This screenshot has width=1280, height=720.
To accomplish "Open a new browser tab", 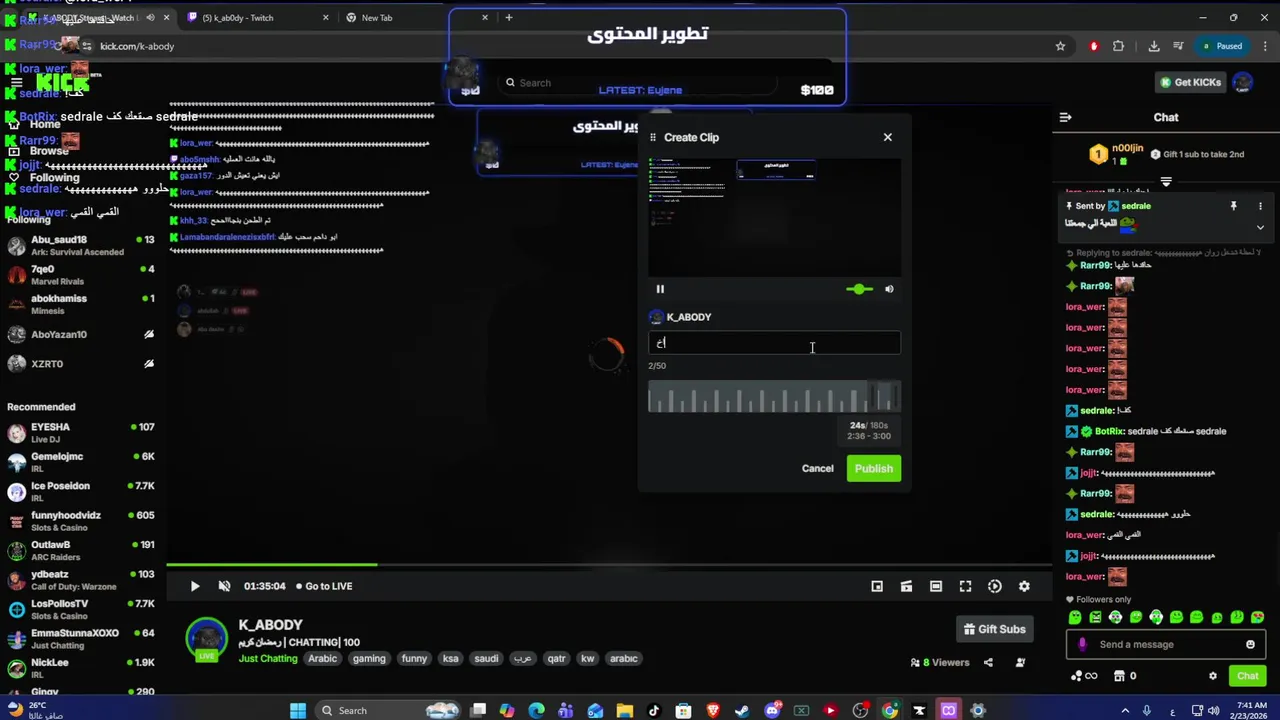I will pyautogui.click(x=508, y=17).
